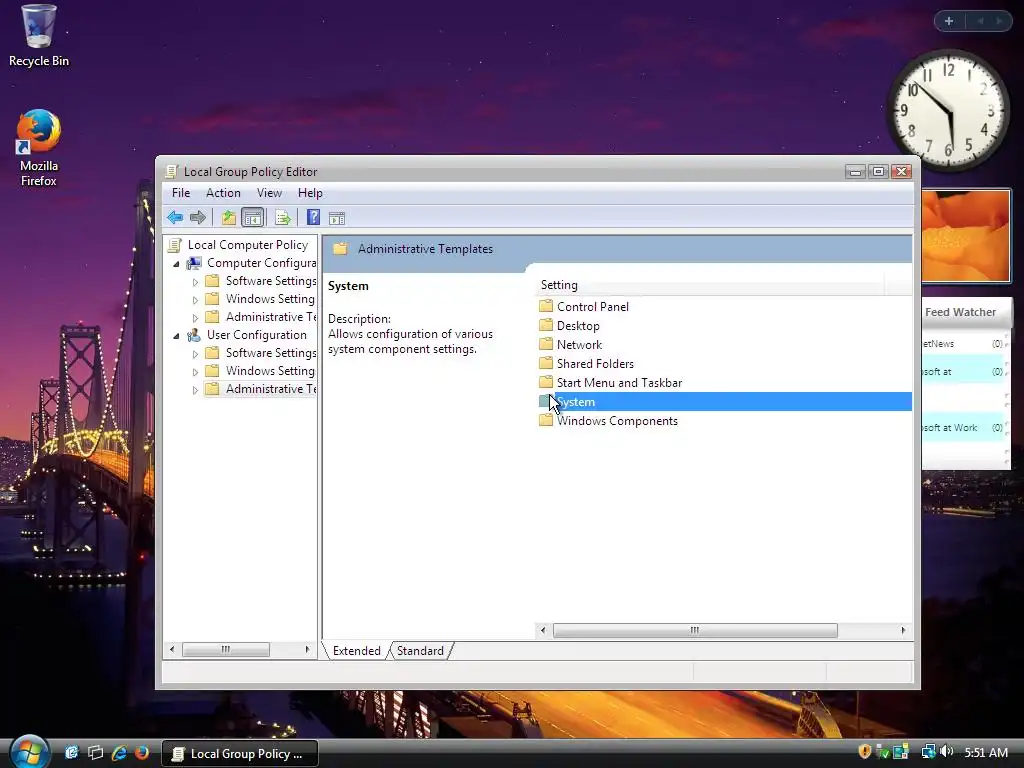Screen dimensions: 1024x768
Task: Launch Internet Explorer from quick launch
Action: [119, 752]
